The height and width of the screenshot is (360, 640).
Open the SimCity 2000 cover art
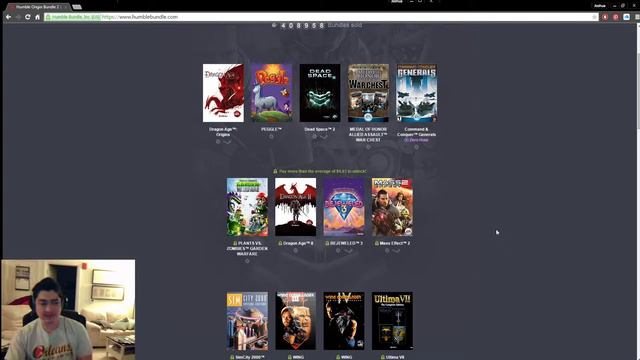(247, 321)
